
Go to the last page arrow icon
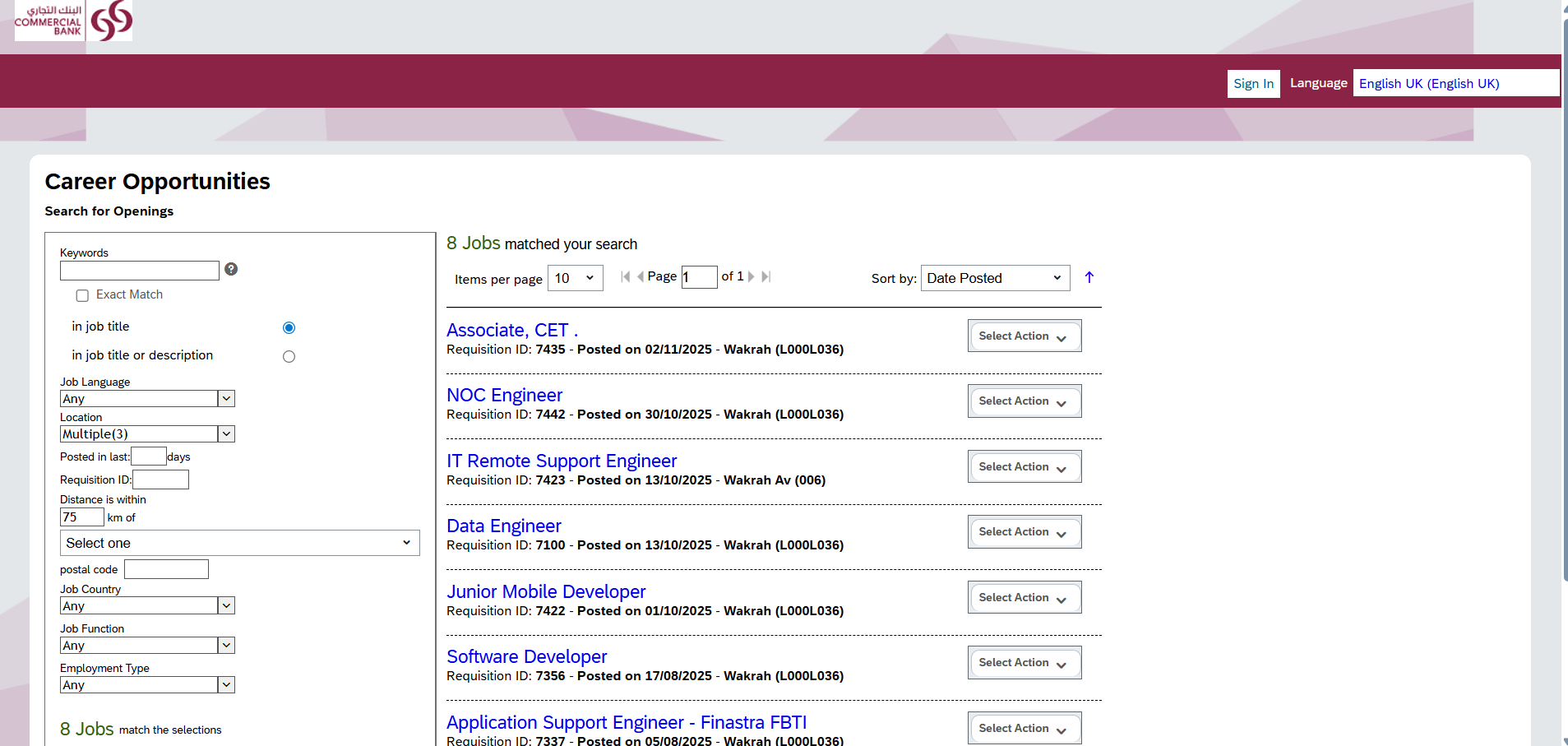(765, 277)
